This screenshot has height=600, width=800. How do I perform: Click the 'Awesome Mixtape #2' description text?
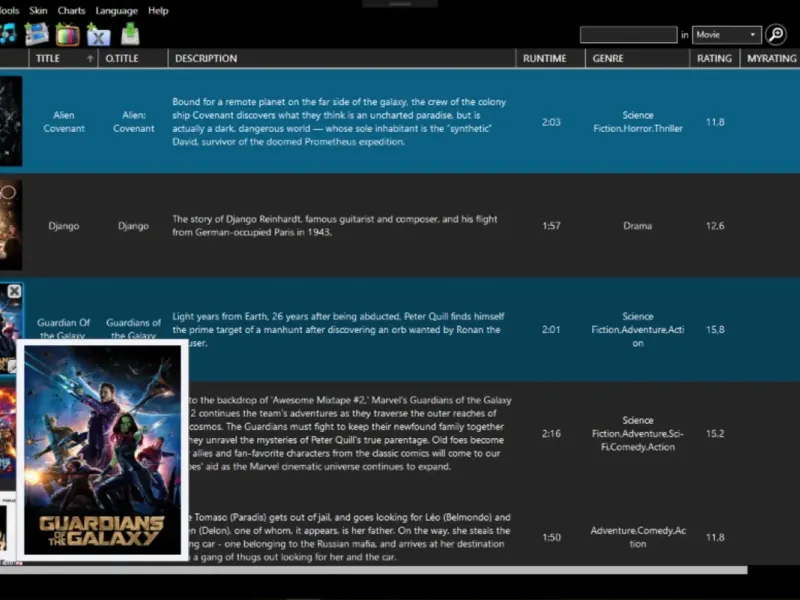(350, 433)
